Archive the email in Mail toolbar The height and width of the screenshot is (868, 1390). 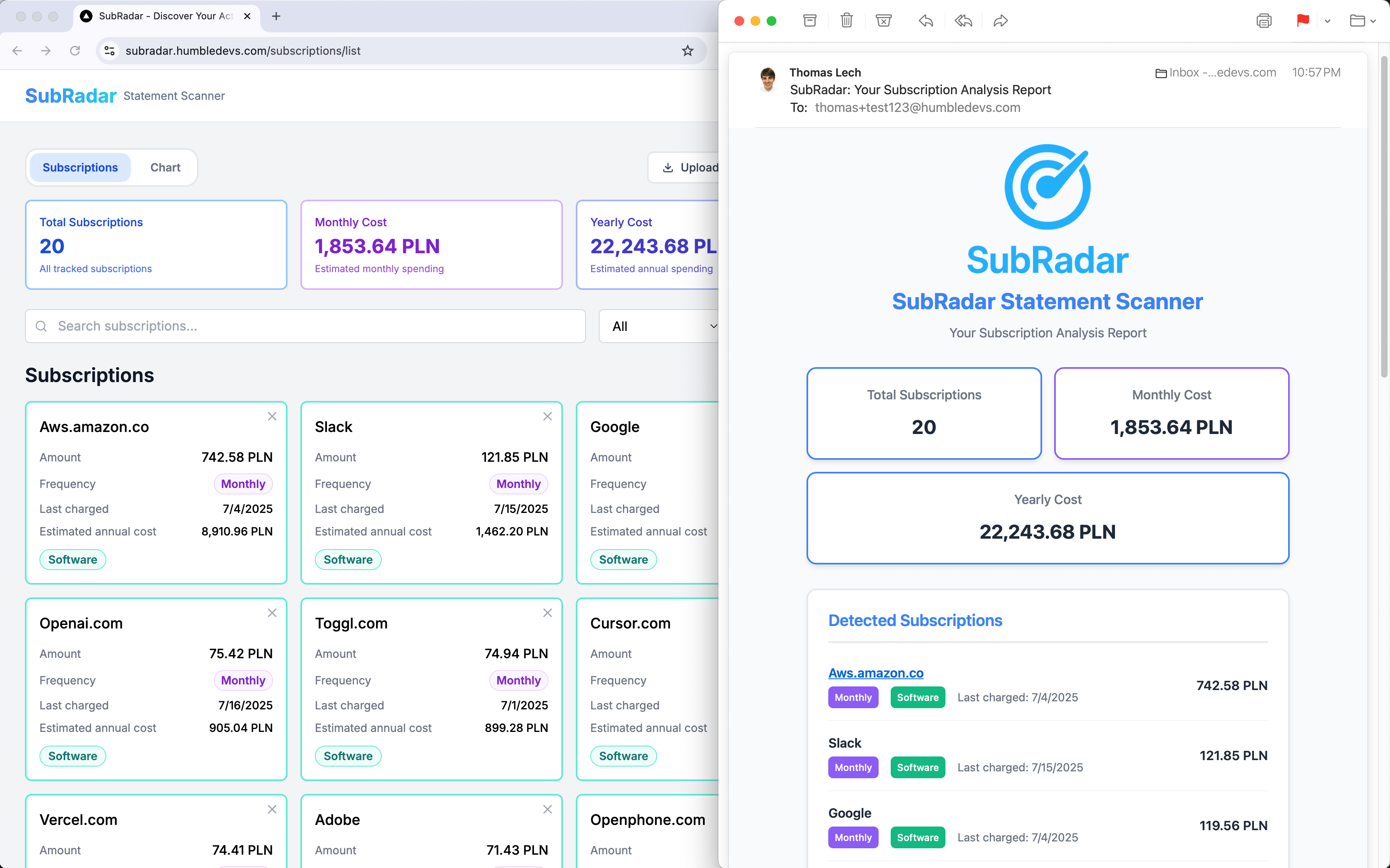[x=809, y=21]
